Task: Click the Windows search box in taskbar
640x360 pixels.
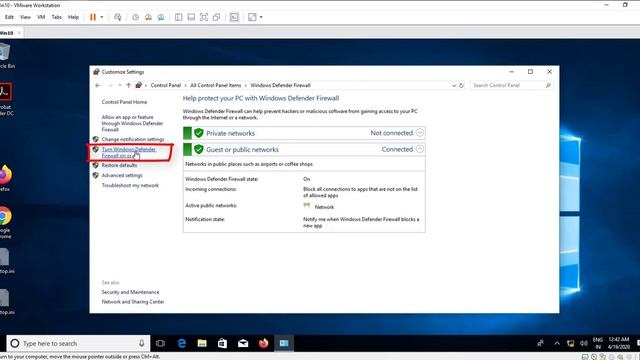Action: (78, 344)
